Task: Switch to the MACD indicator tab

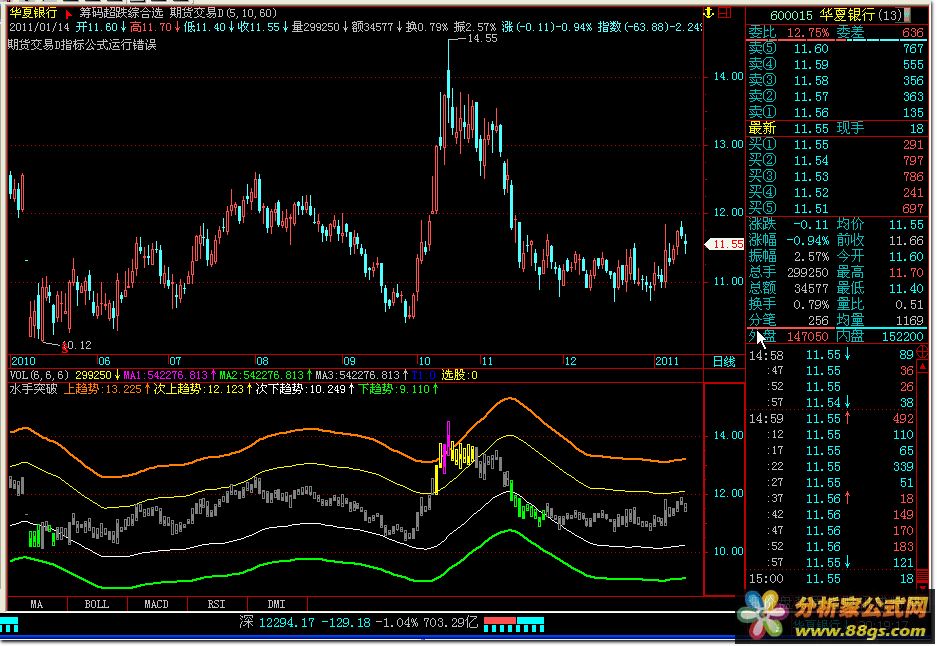Action: tap(157, 604)
